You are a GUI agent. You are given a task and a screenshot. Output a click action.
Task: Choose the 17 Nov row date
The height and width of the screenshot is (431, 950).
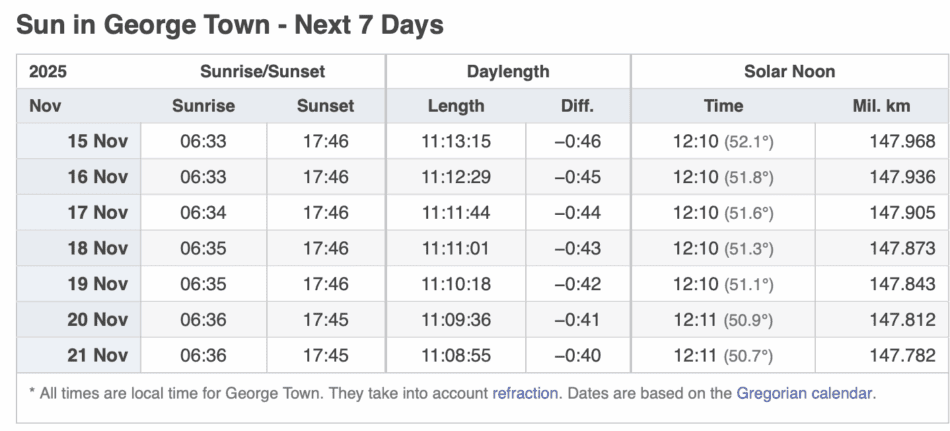[97, 213]
